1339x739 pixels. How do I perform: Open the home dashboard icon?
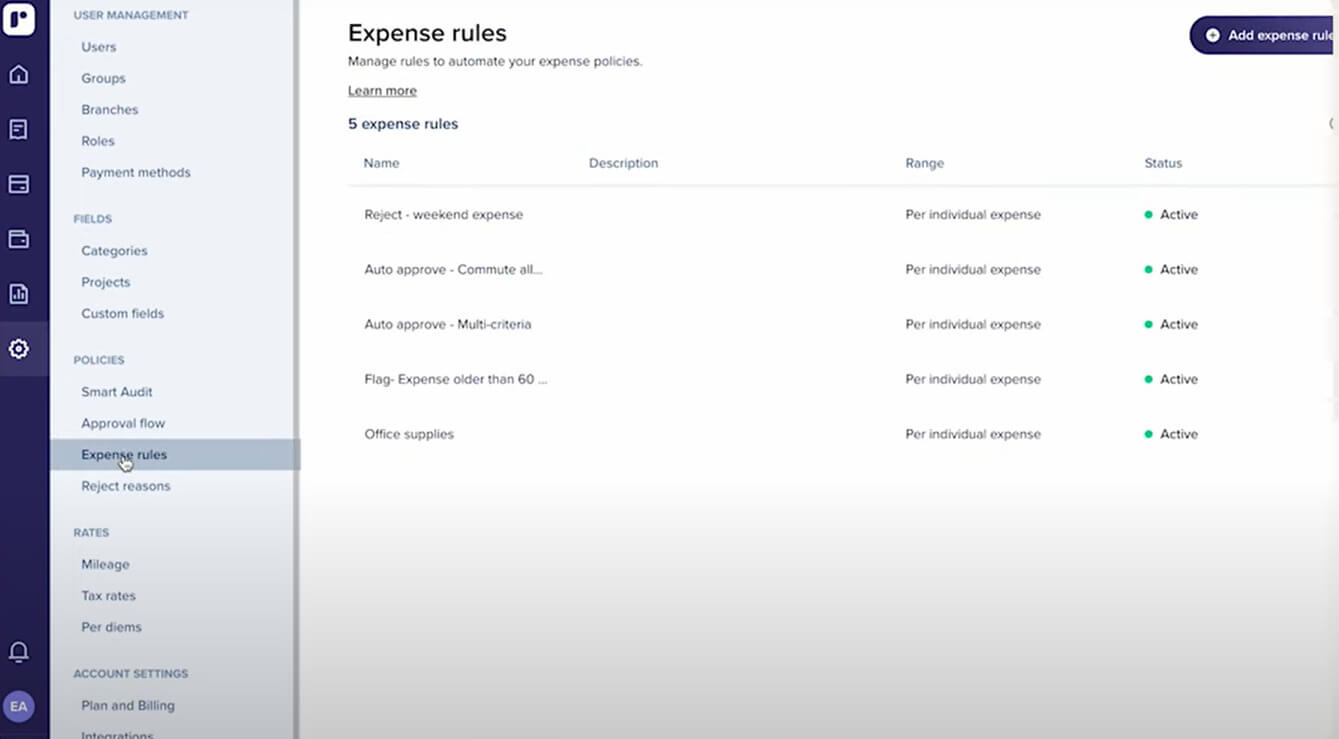click(x=19, y=75)
